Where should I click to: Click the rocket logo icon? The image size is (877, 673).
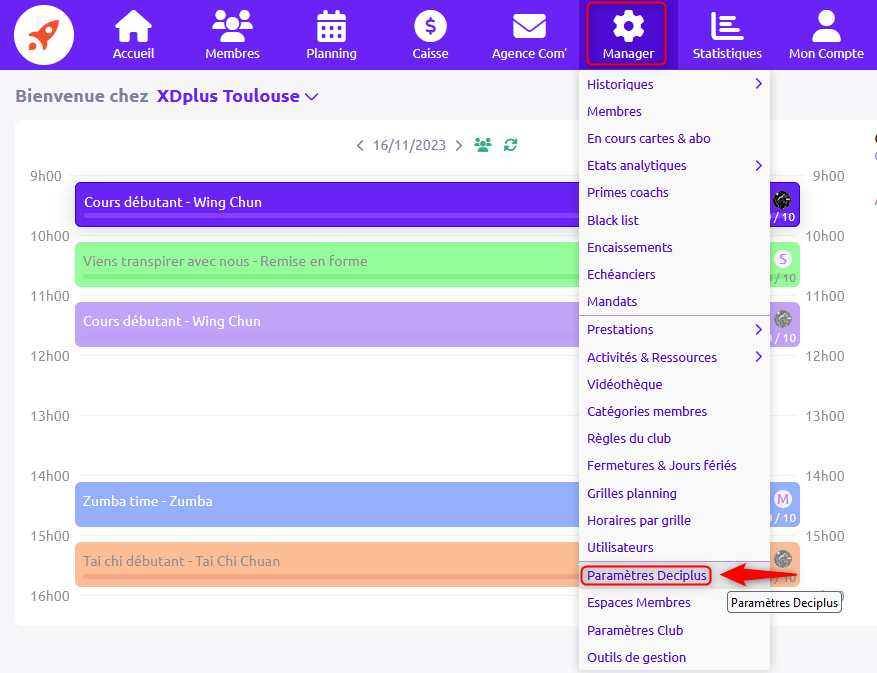pos(44,35)
